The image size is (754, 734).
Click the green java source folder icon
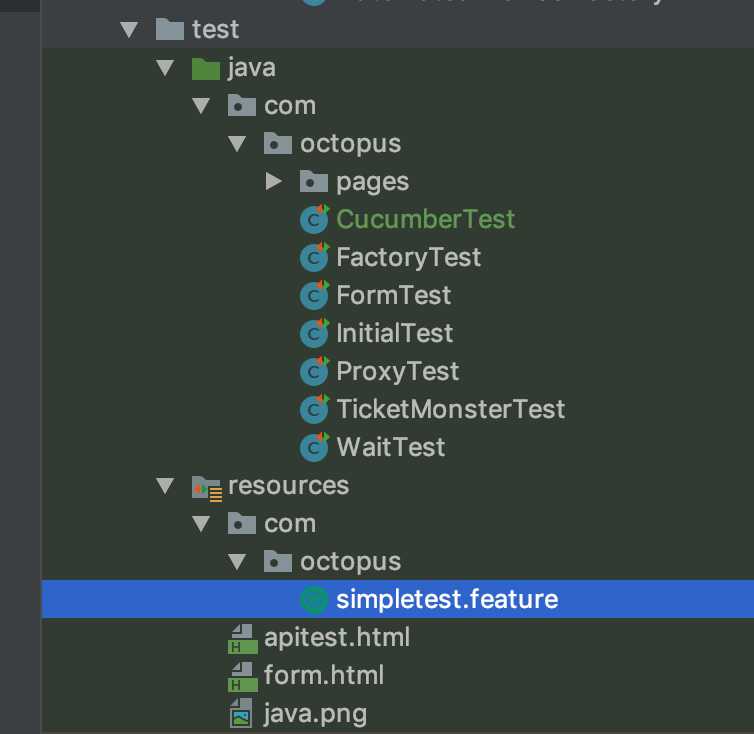click(206, 68)
